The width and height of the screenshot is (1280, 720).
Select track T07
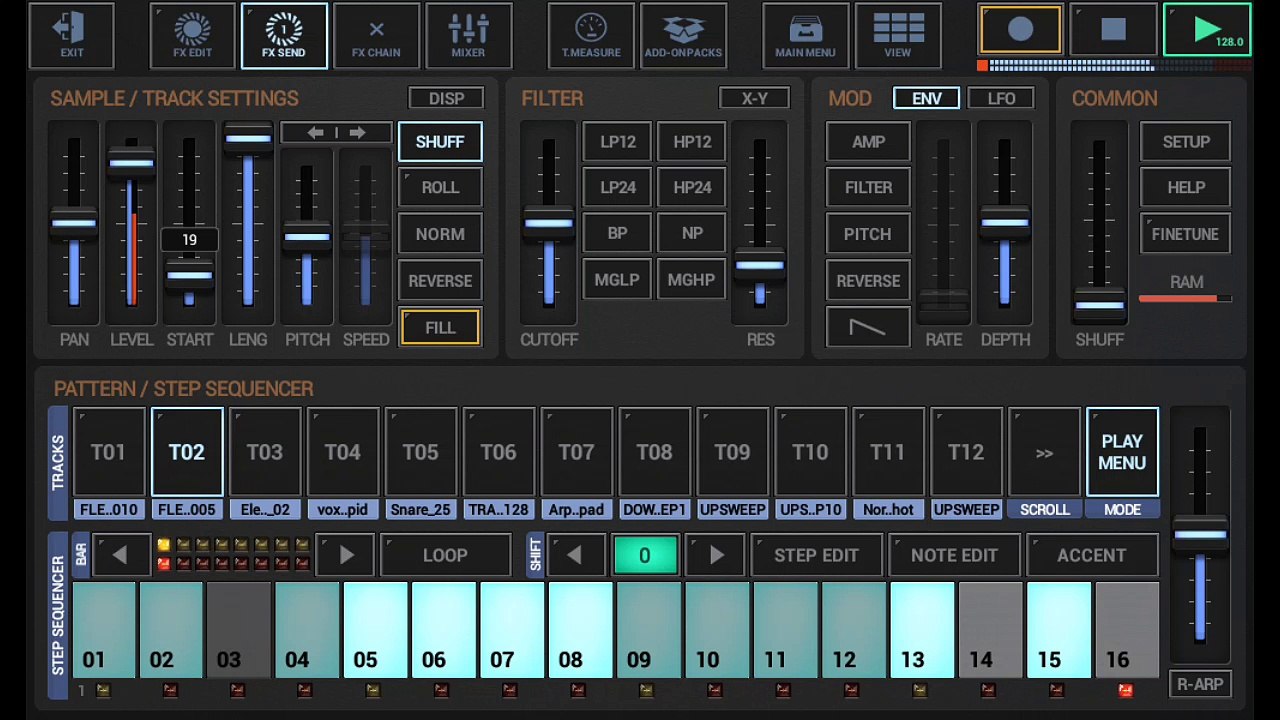pyautogui.click(x=577, y=452)
